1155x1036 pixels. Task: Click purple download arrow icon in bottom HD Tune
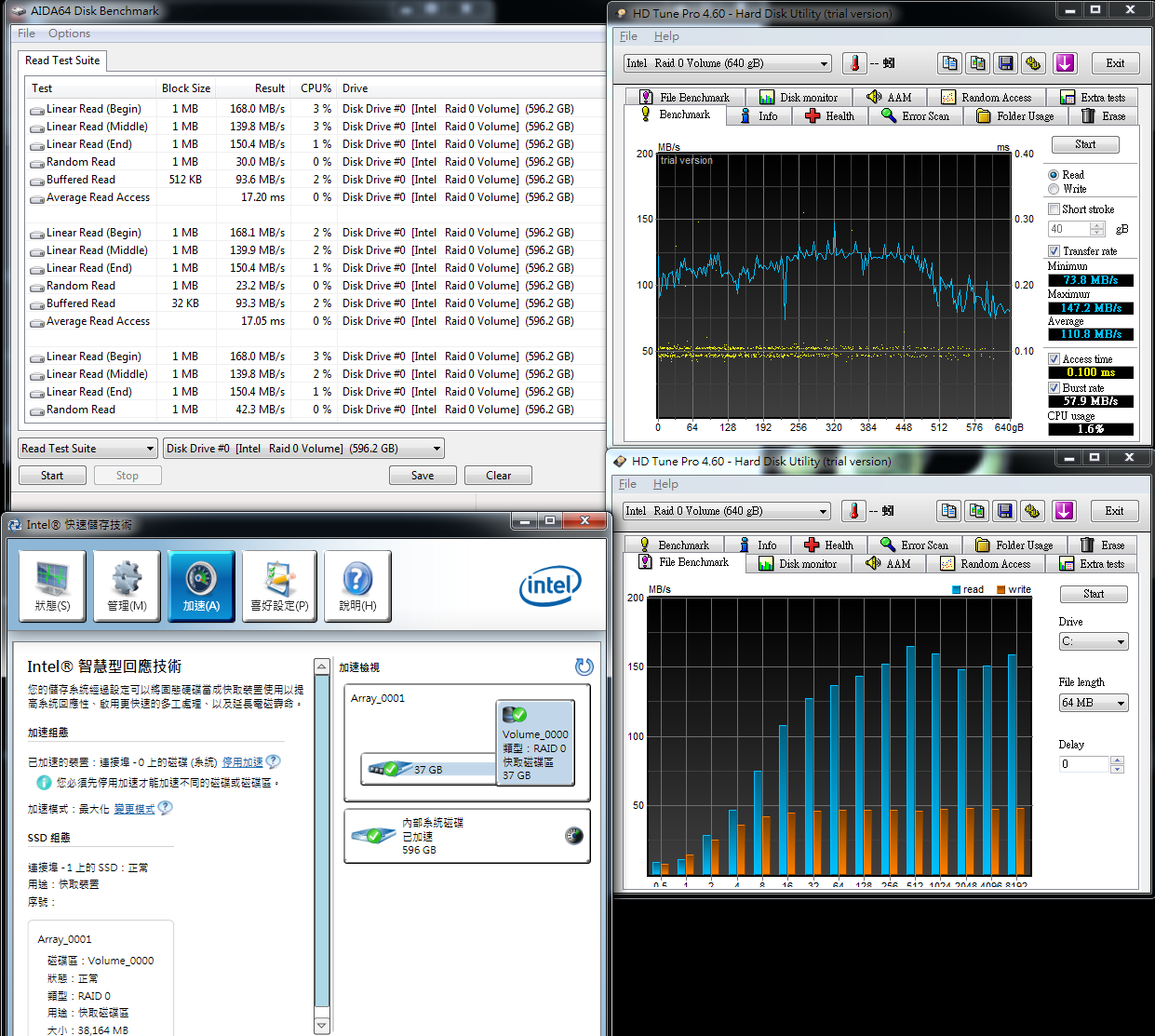[1064, 511]
